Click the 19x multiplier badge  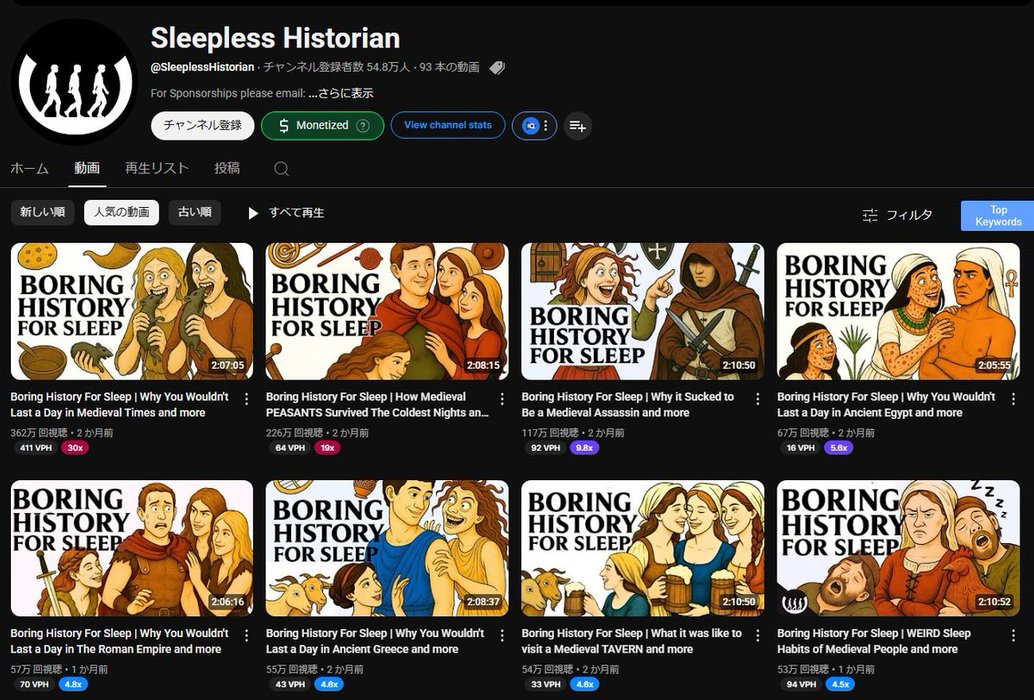pos(328,448)
